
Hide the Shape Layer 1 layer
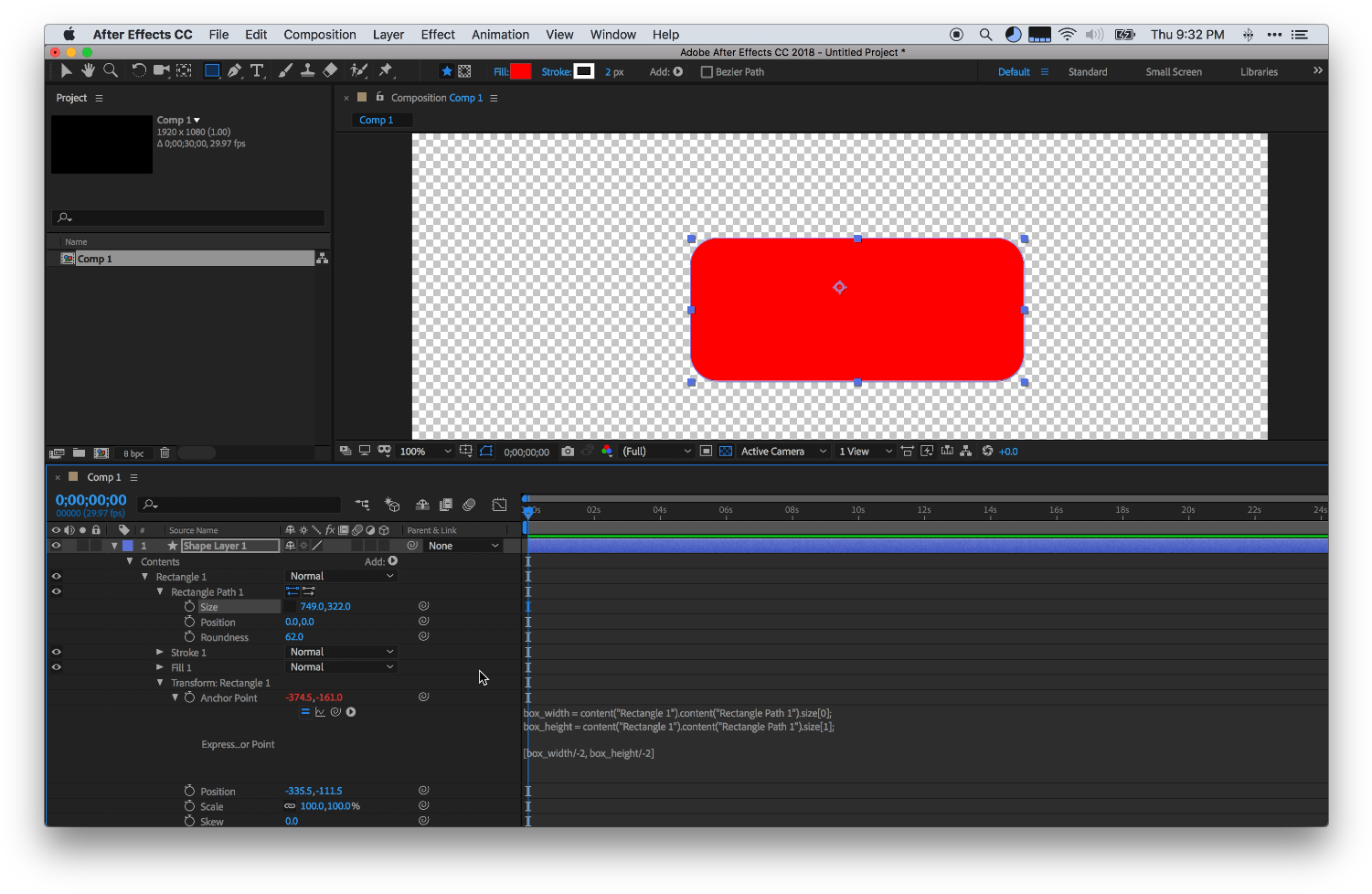tap(56, 545)
